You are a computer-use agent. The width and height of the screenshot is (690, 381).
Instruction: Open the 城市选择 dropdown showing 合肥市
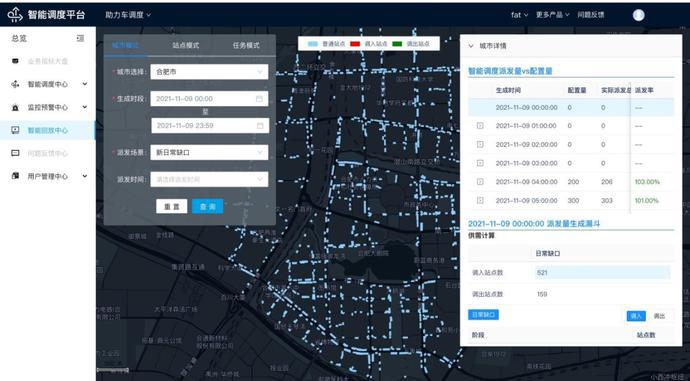coord(209,72)
